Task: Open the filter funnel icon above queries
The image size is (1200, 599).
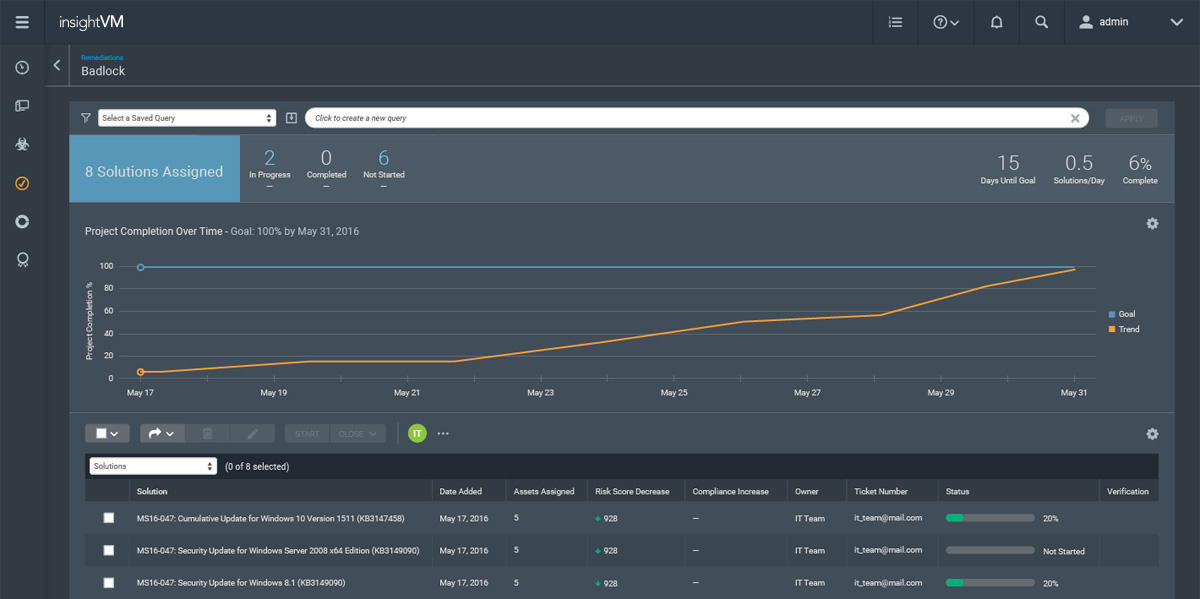Action: [x=86, y=117]
